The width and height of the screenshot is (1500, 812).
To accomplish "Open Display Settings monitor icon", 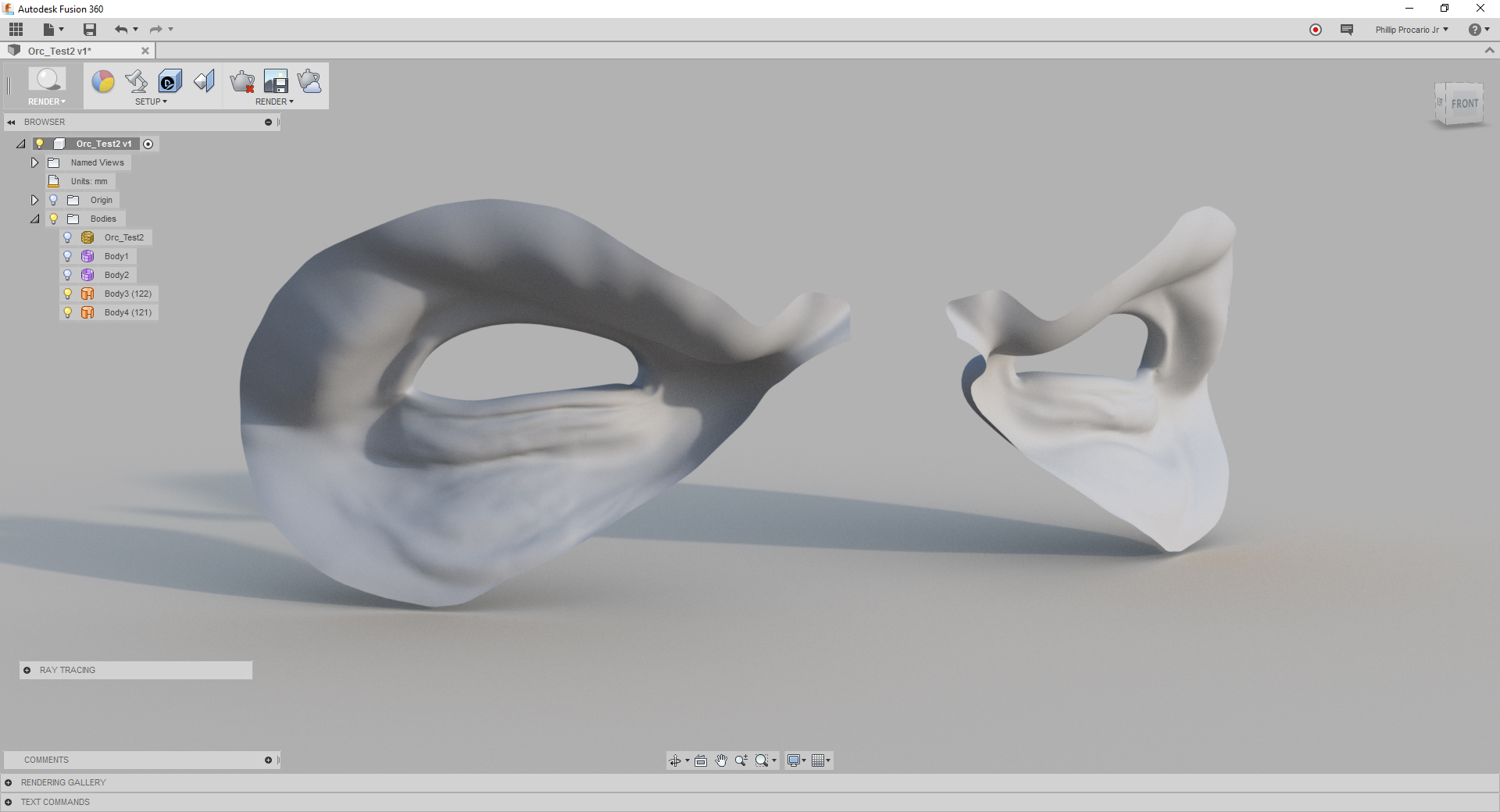I will click(794, 760).
